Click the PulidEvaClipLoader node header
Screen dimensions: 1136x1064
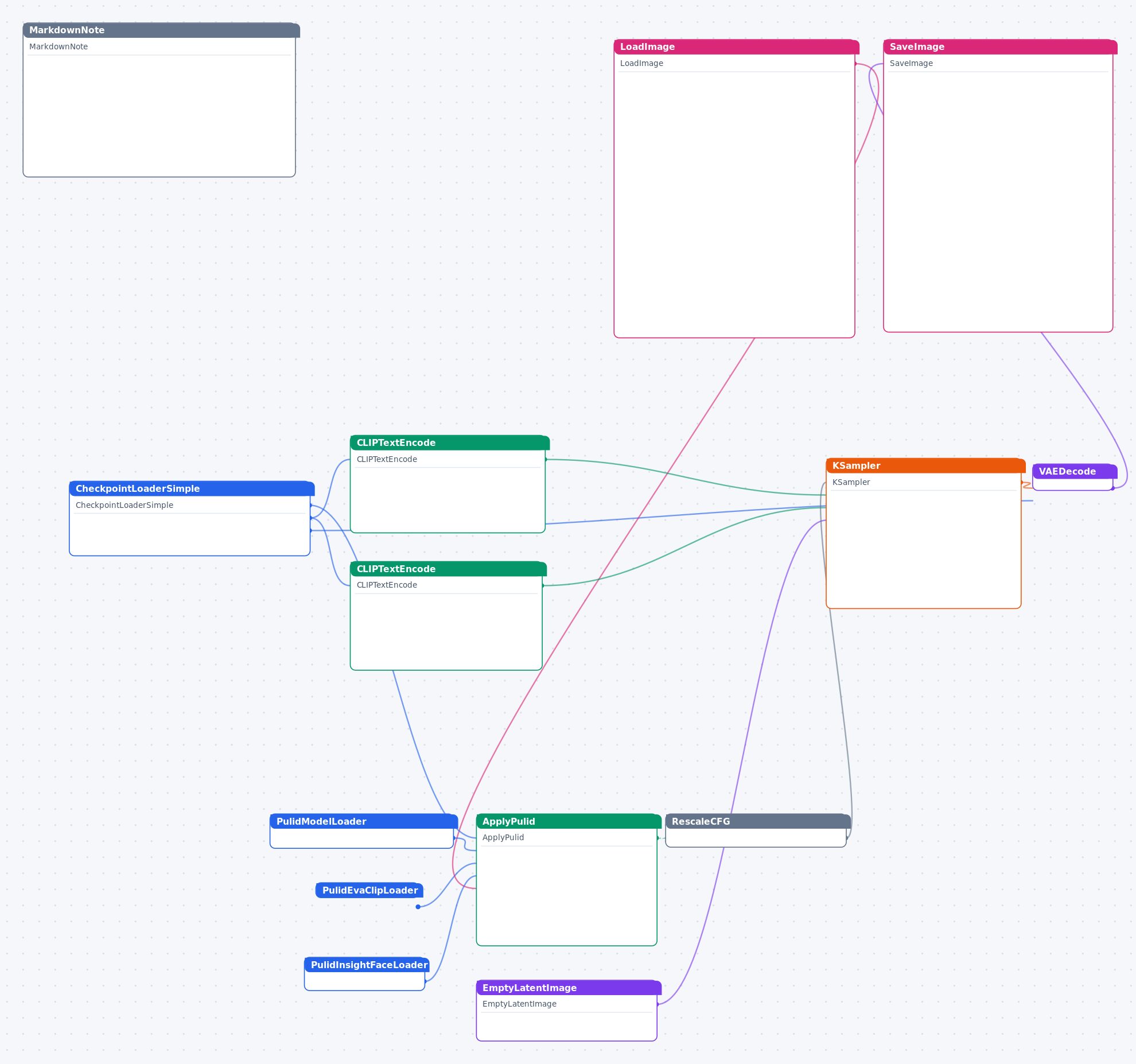[369, 891]
